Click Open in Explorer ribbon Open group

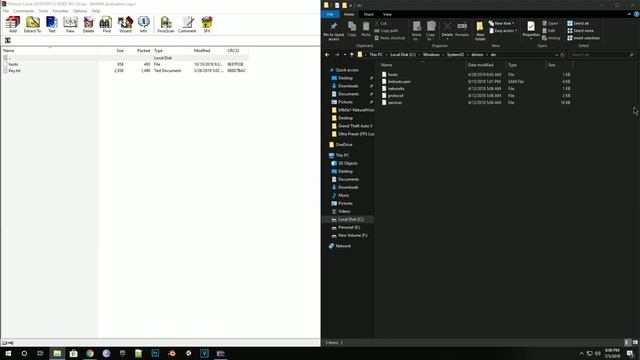[x=550, y=24]
